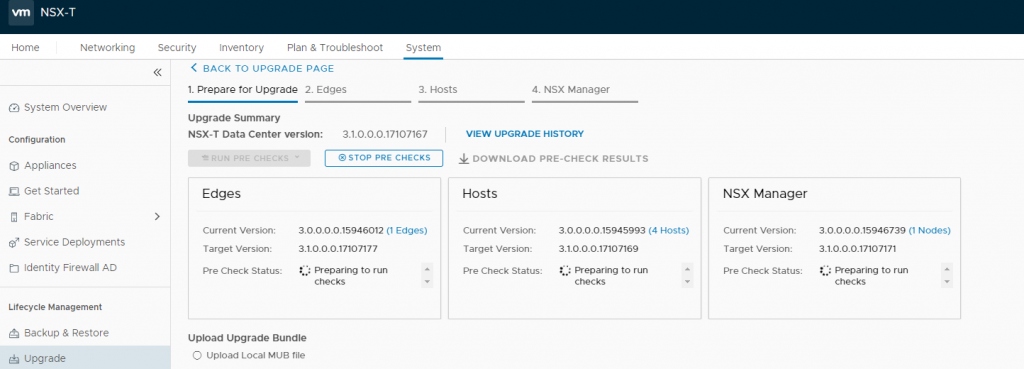Open the Networking tab

point(107,48)
